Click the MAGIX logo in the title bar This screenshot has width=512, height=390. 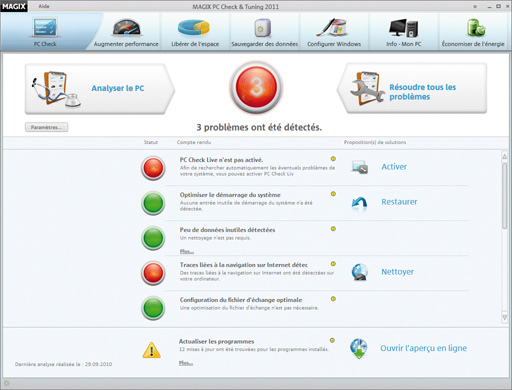pyautogui.click(x=14, y=6)
